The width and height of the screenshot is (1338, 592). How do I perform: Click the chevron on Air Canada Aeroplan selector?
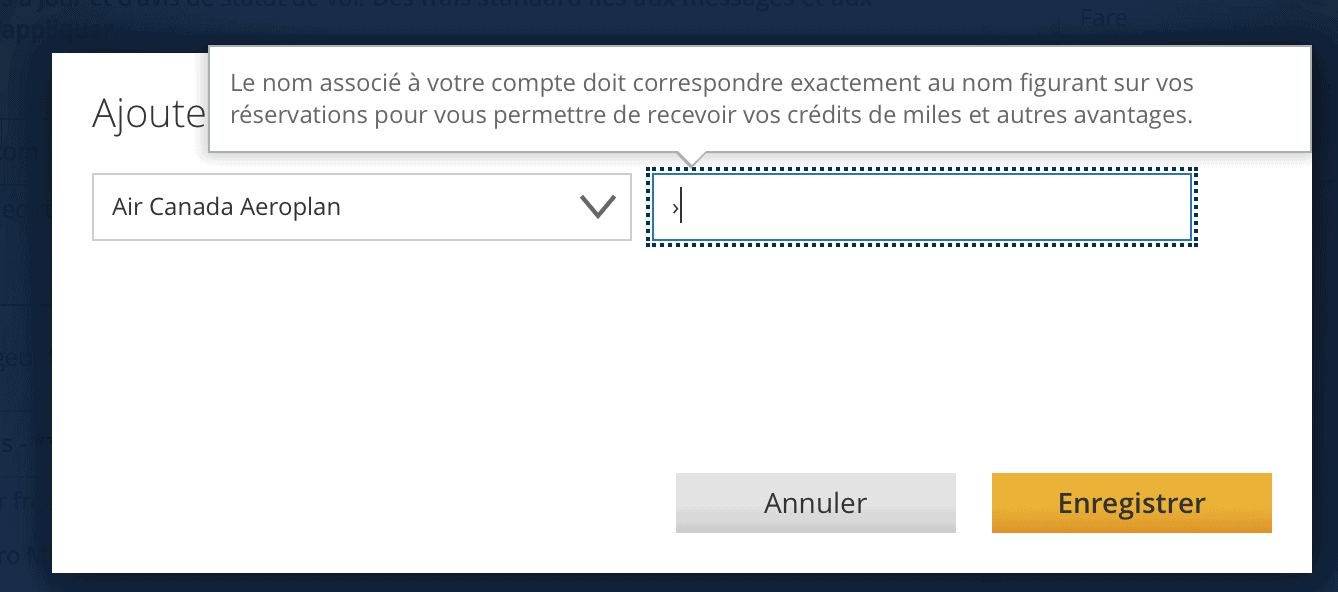[597, 207]
